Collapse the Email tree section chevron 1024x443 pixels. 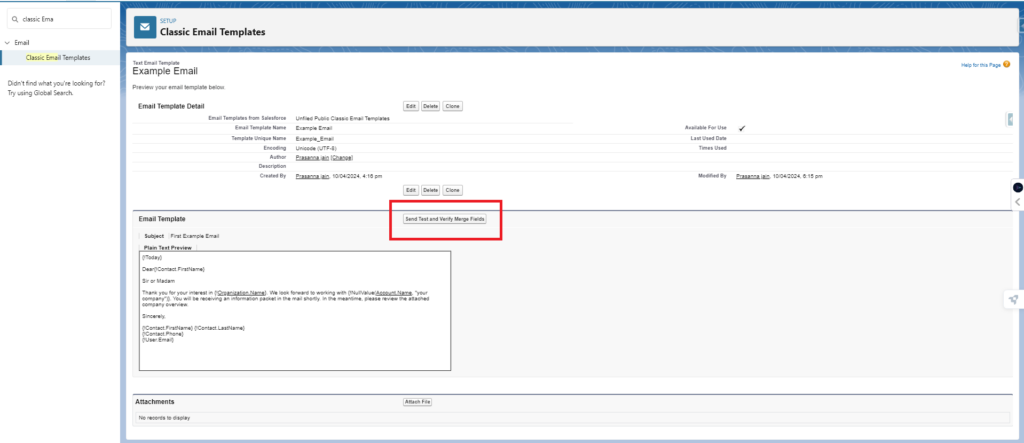tap(8, 43)
